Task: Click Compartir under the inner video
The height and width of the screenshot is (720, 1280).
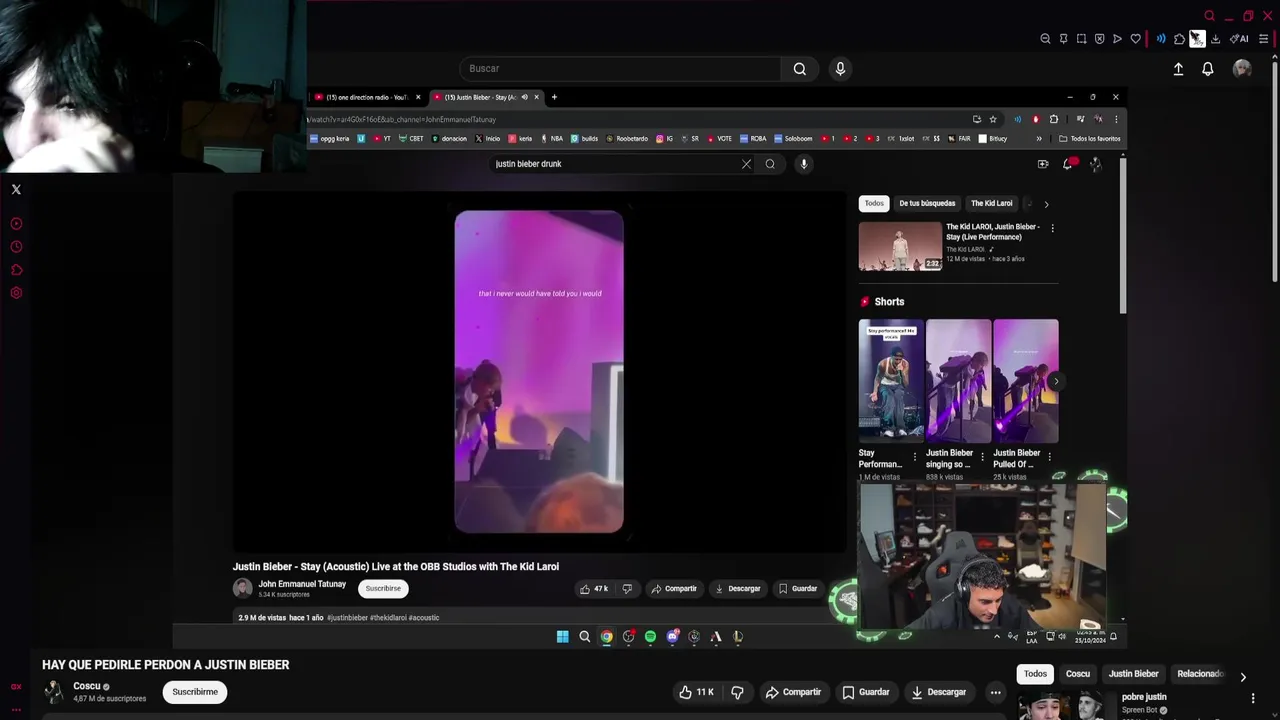Action: tap(673, 589)
